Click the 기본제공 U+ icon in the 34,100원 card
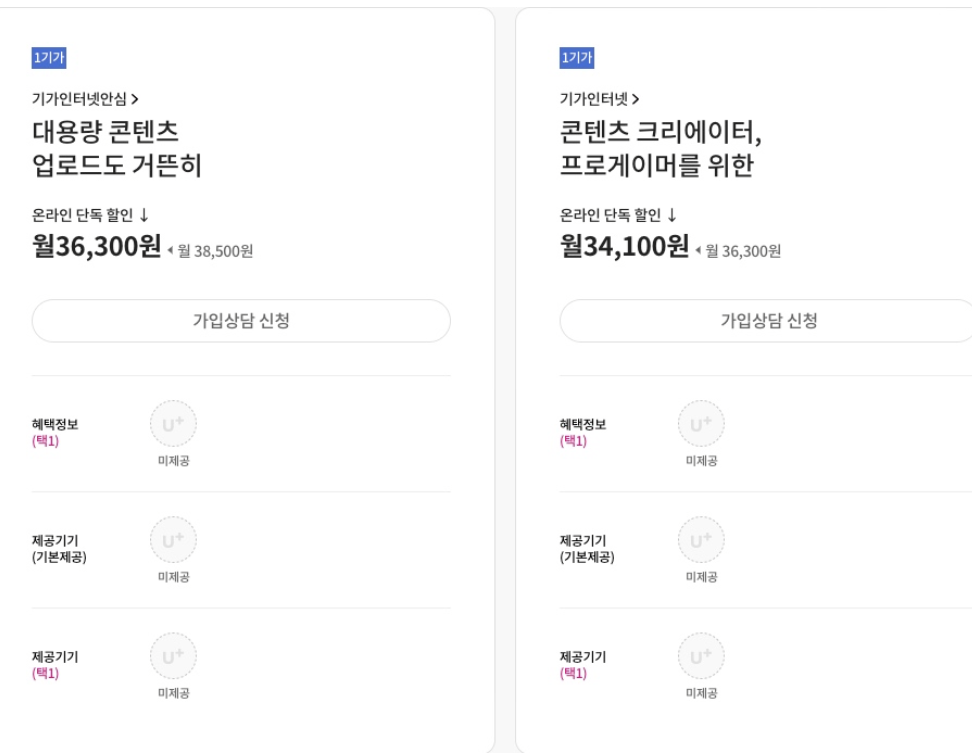This screenshot has height=754, width=972. click(x=701, y=540)
